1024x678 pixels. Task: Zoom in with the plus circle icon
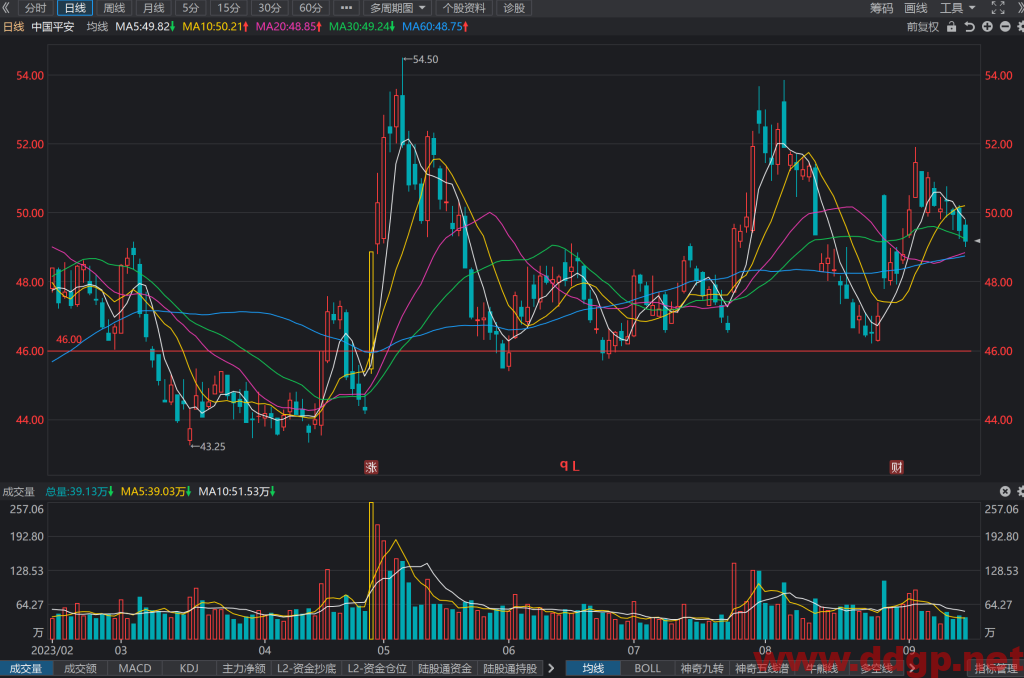click(987, 27)
